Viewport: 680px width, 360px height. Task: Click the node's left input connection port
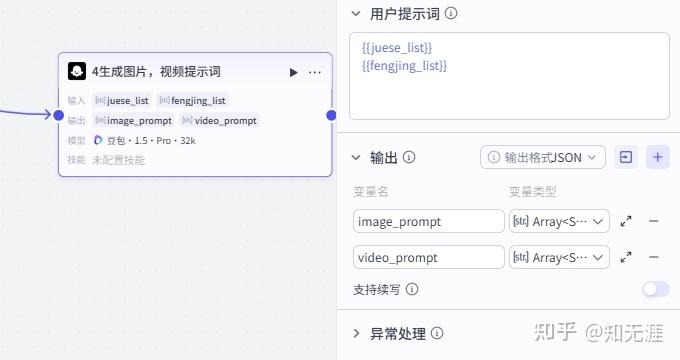[59, 115]
